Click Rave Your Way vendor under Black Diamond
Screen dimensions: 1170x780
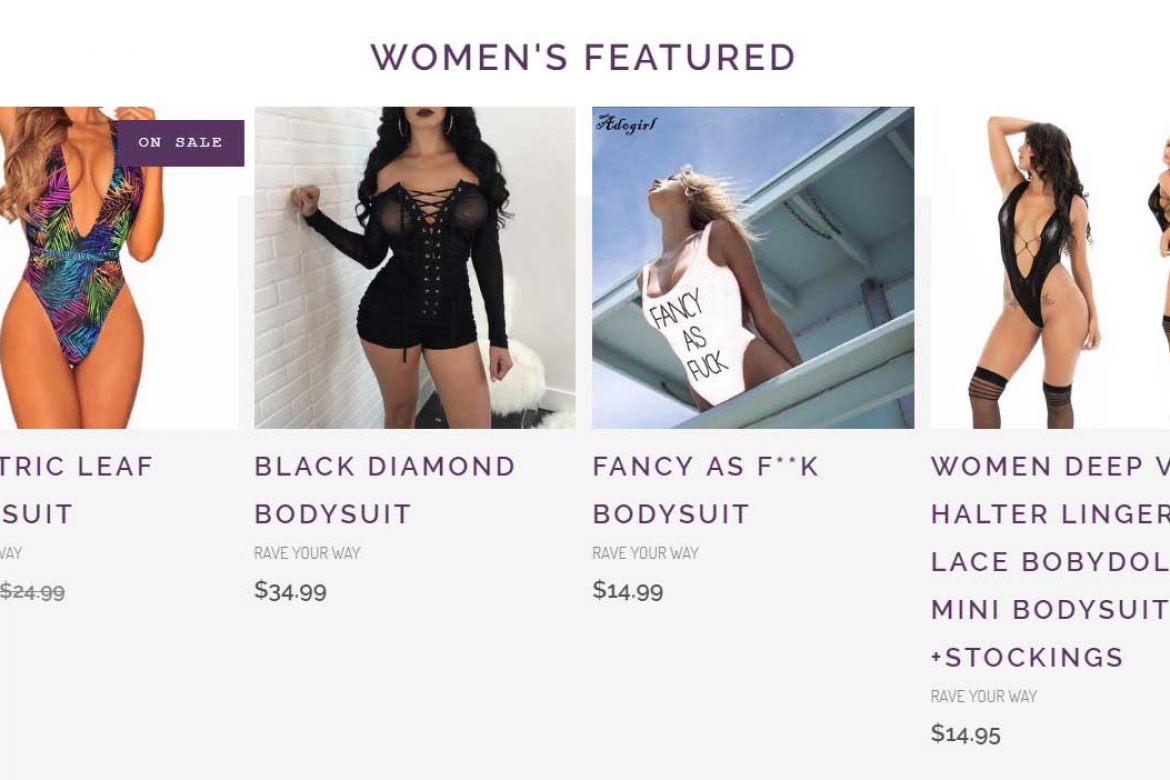coord(307,553)
